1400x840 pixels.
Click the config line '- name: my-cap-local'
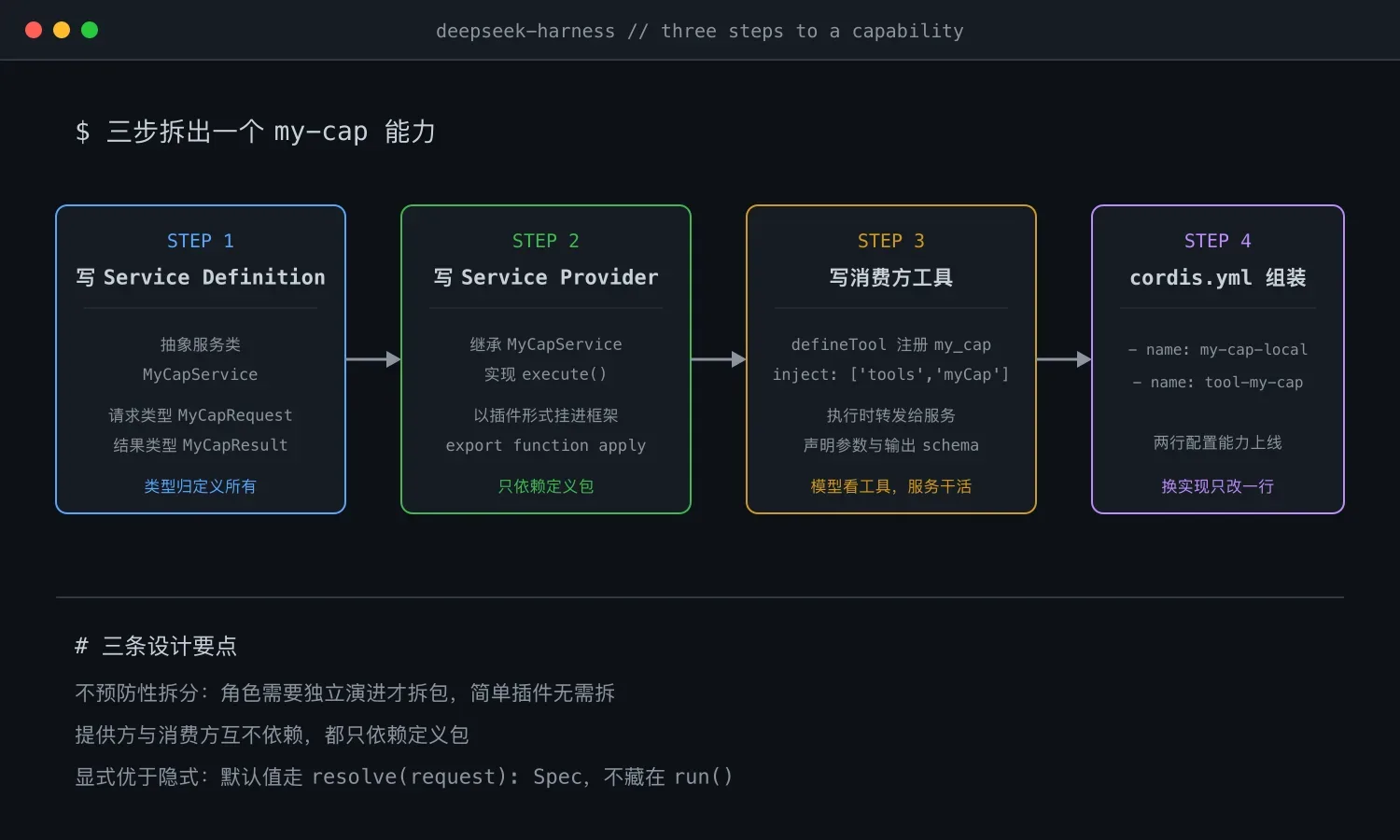(x=1218, y=350)
